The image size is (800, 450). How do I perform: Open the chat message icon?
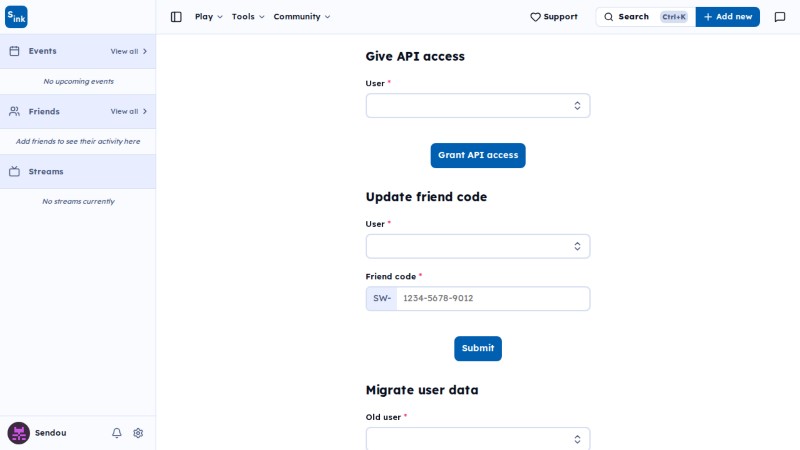(x=780, y=17)
